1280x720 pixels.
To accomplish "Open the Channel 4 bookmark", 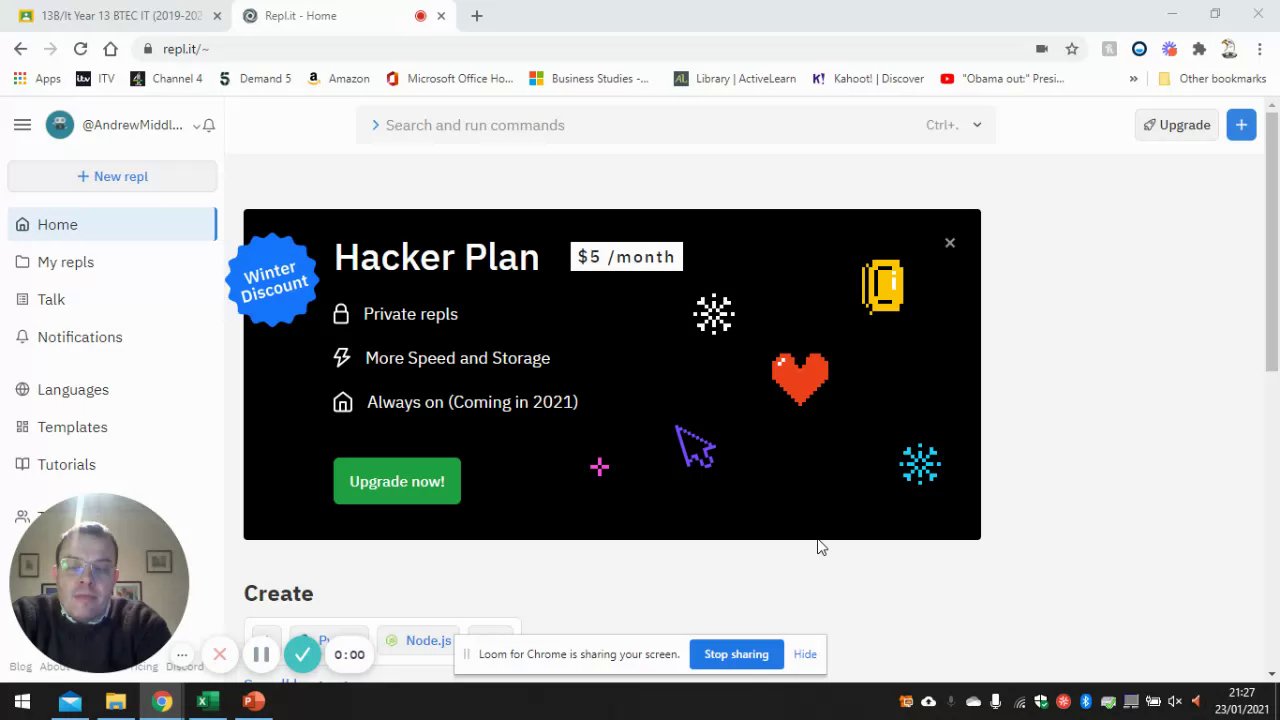I will pos(166,78).
